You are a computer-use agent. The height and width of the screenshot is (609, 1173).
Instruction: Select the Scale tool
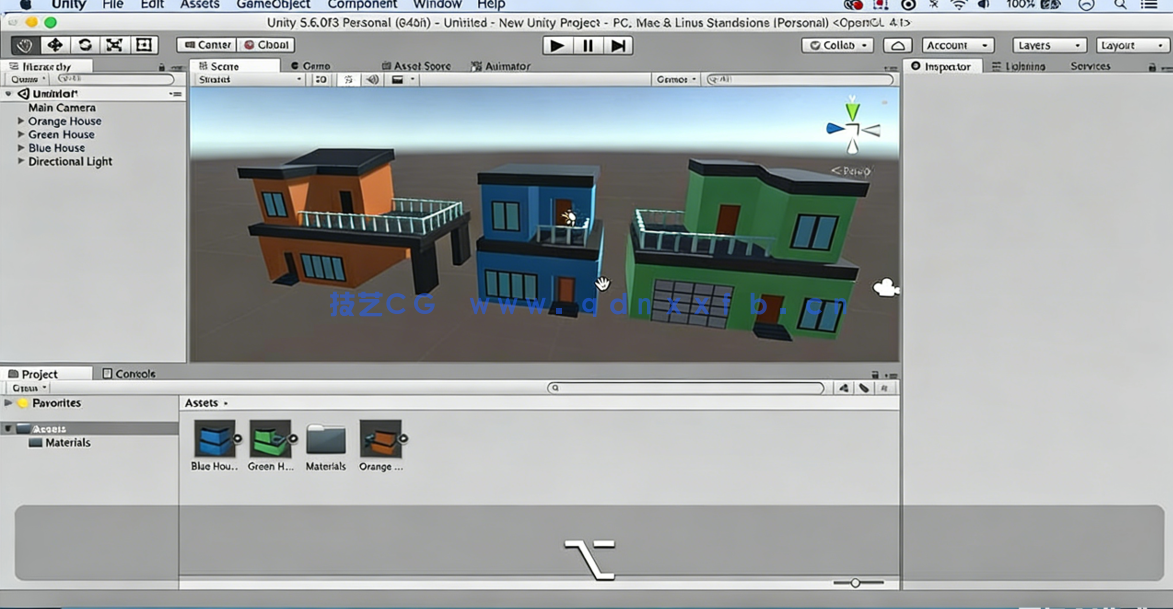click(116, 44)
